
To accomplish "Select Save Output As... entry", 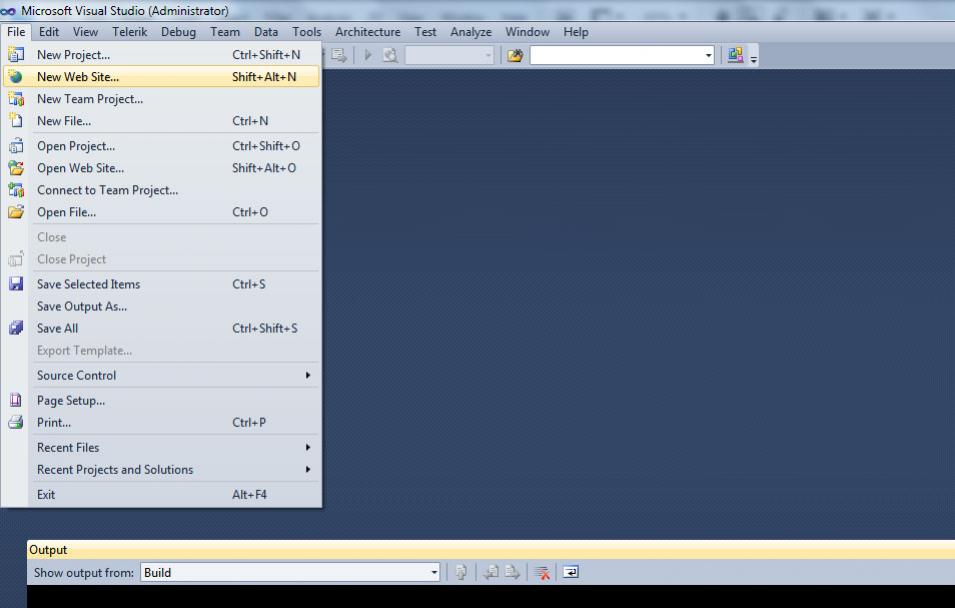I will tap(161, 306).
